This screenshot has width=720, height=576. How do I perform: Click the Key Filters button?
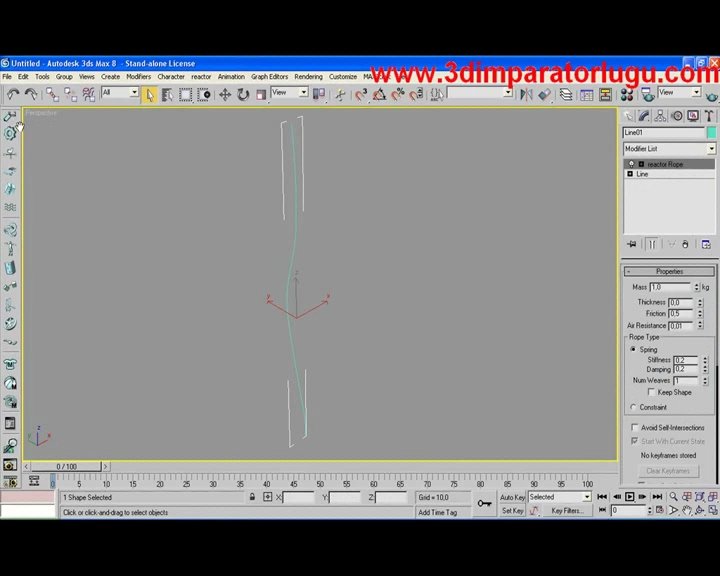(x=568, y=511)
